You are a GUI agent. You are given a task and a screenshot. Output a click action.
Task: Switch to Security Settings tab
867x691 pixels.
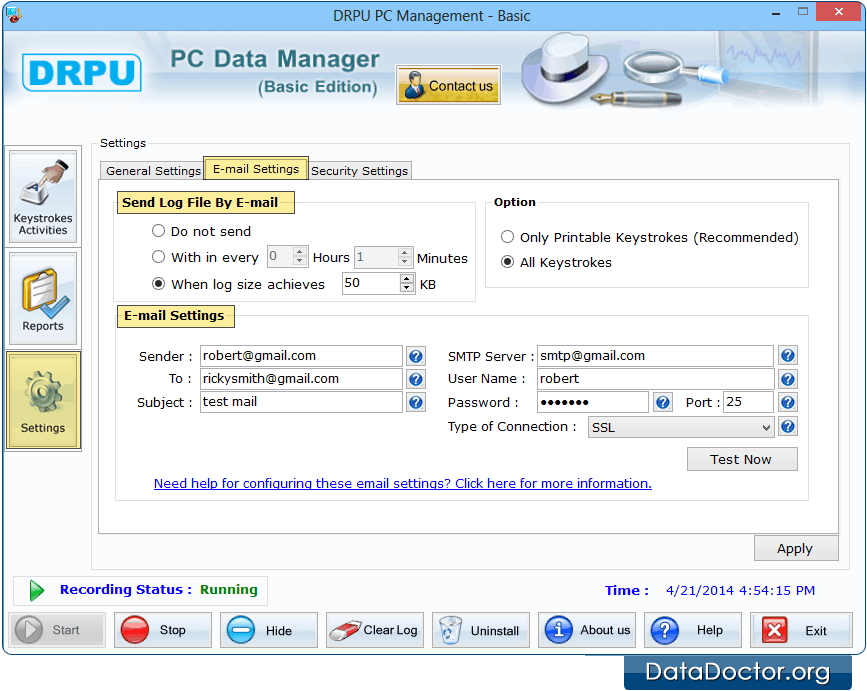tap(359, 171)
